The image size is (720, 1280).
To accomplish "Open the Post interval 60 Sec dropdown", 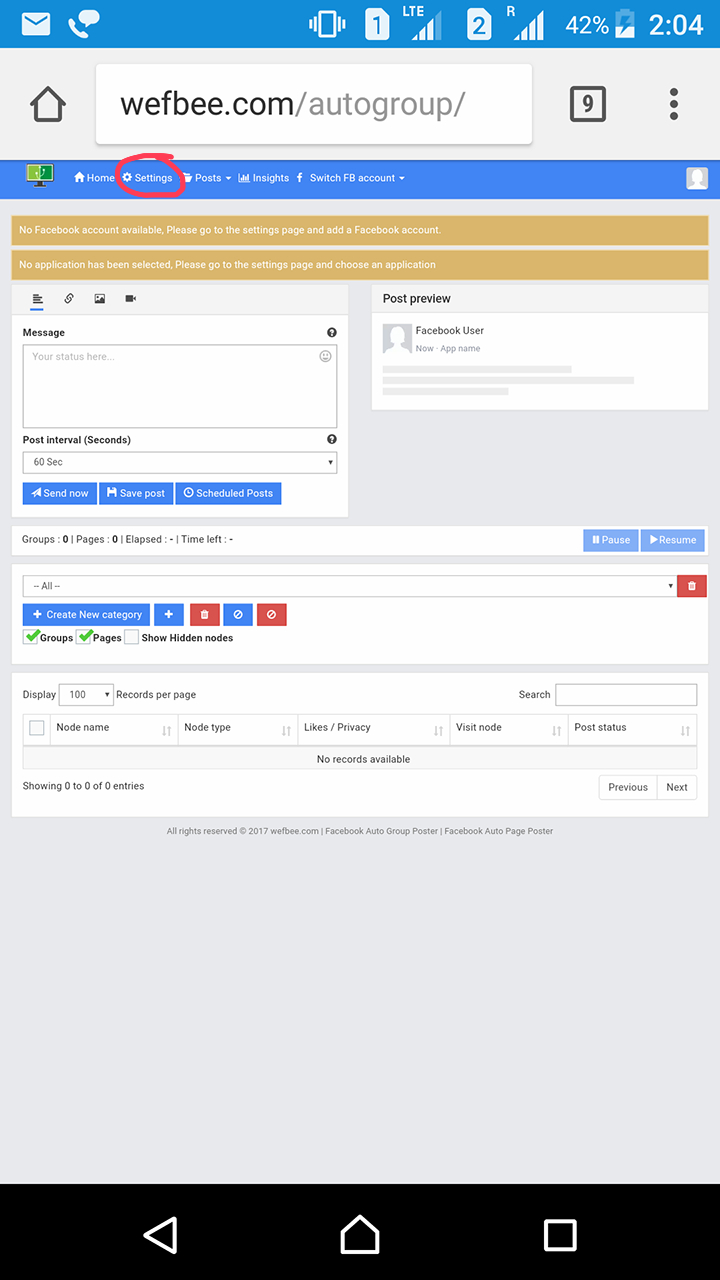I will point(180,462).
